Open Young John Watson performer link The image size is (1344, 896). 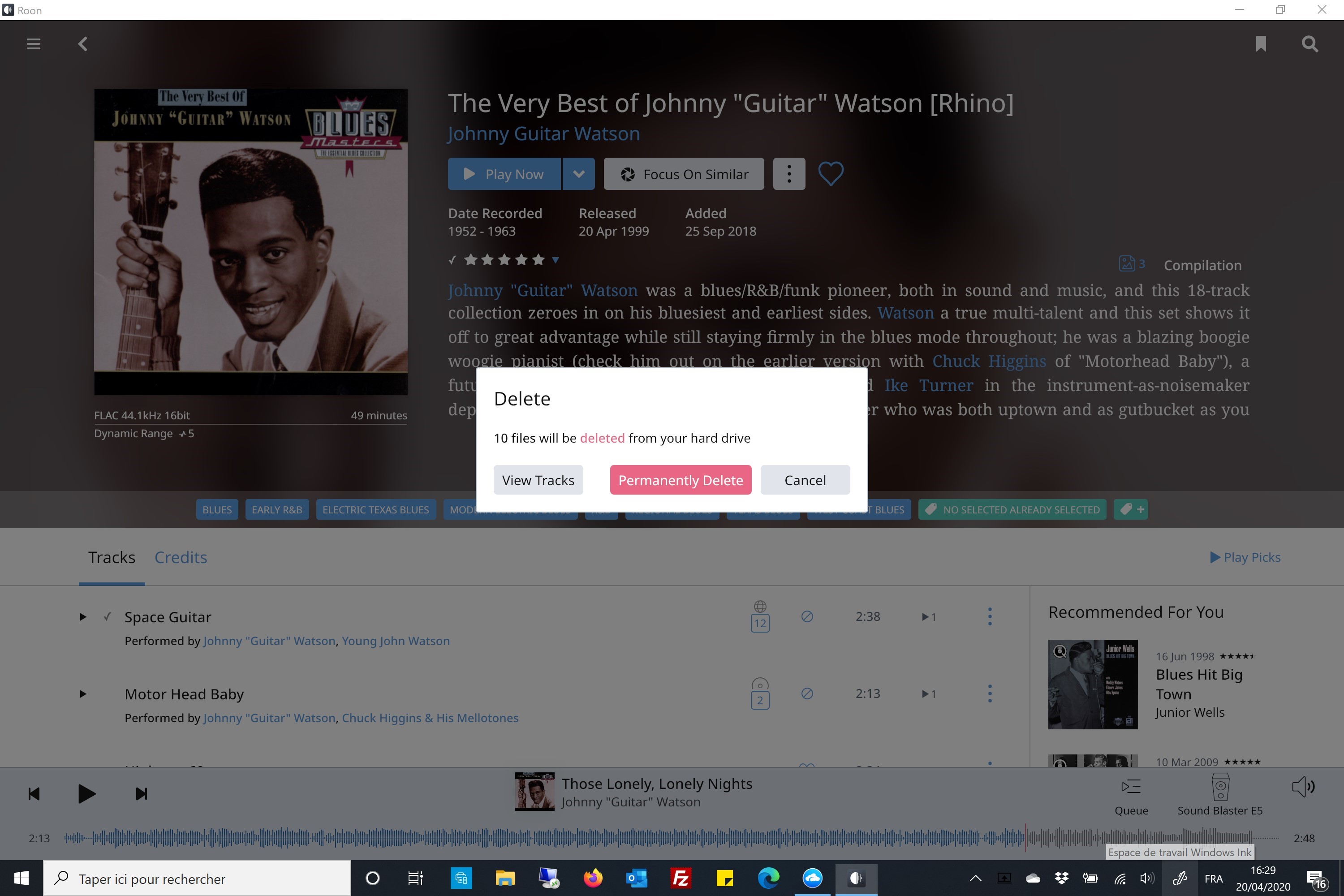pyautogui.click(x=396, y=641)
